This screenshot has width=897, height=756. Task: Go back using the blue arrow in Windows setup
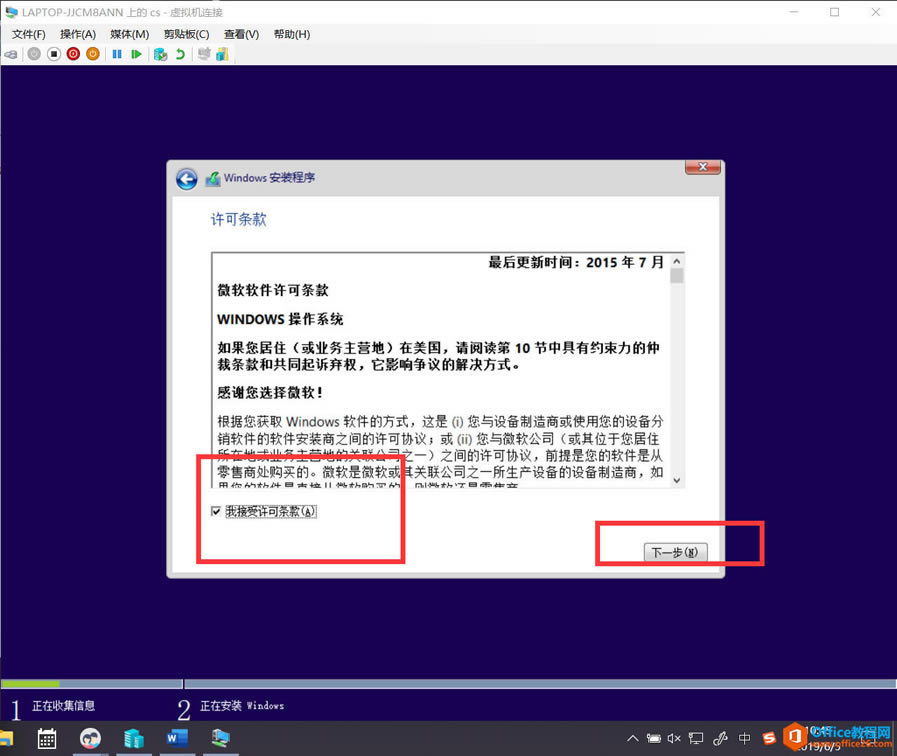click(186, 179)
